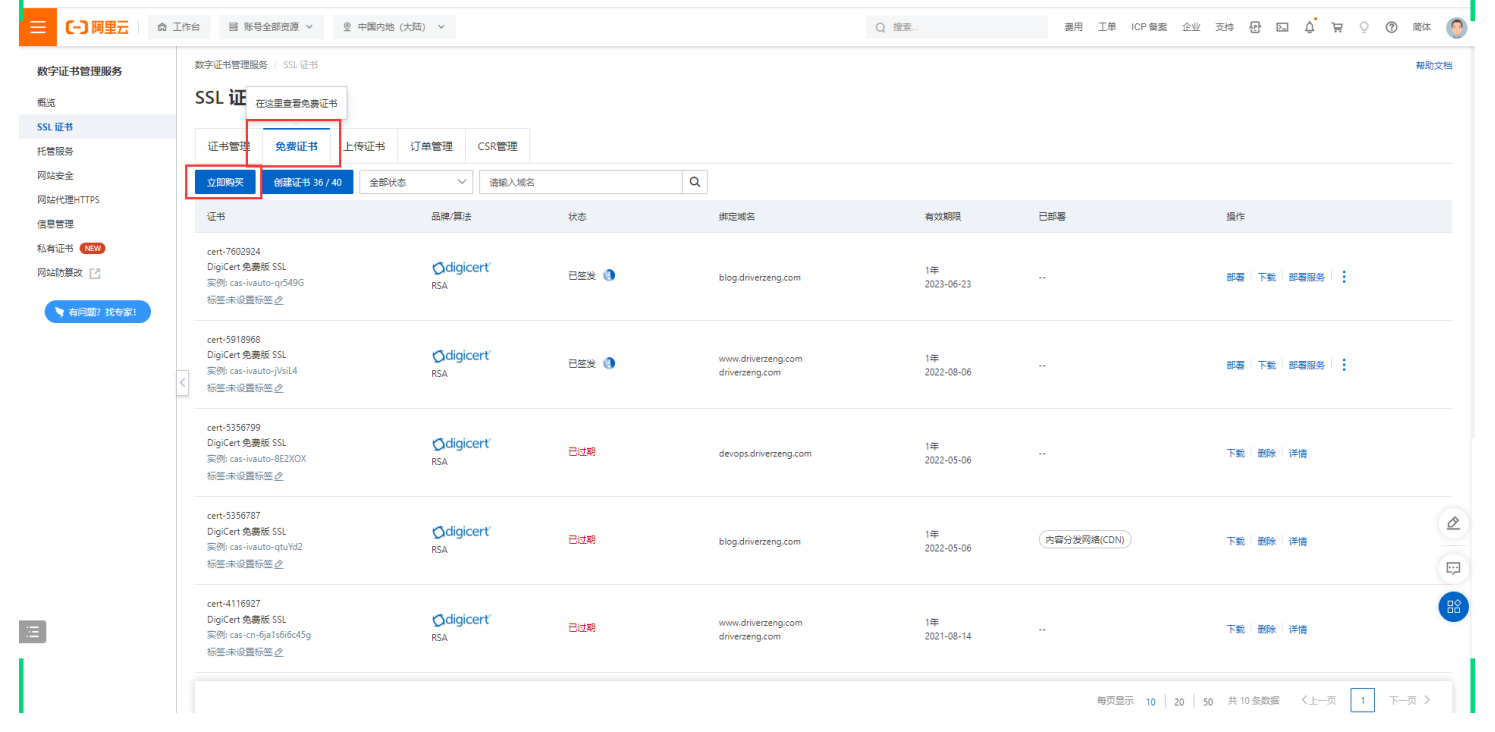Edit the tag of cert-7602924 via pencil icon

[x=279, y=300]
